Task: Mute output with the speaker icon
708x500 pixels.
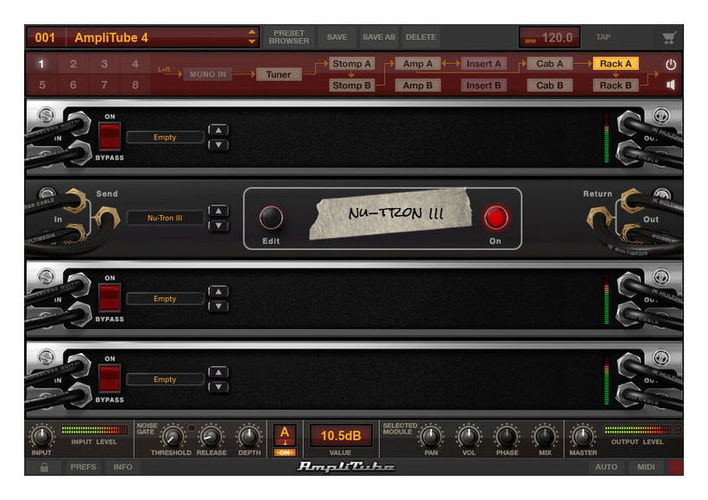Action: [671, 85]
